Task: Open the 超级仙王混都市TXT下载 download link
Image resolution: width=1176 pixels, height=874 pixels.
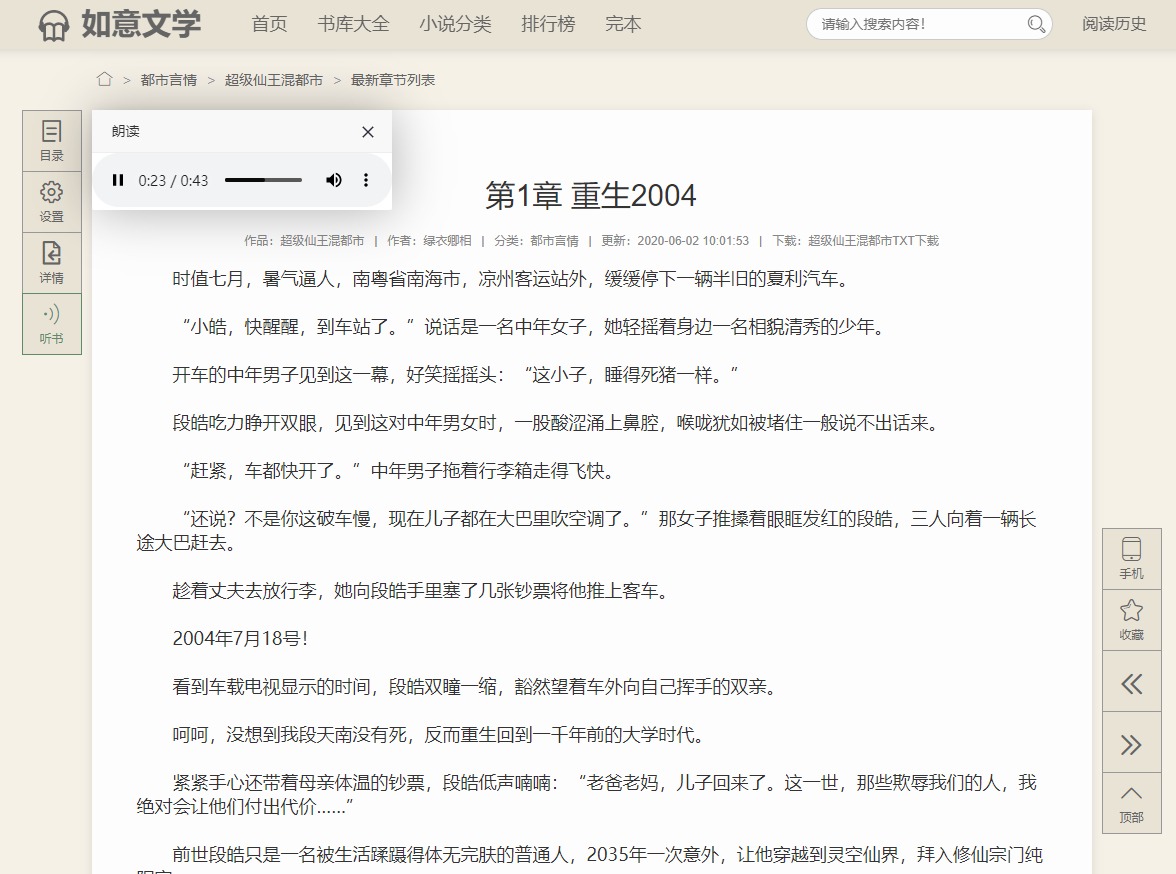Action: tap(873, 241)
